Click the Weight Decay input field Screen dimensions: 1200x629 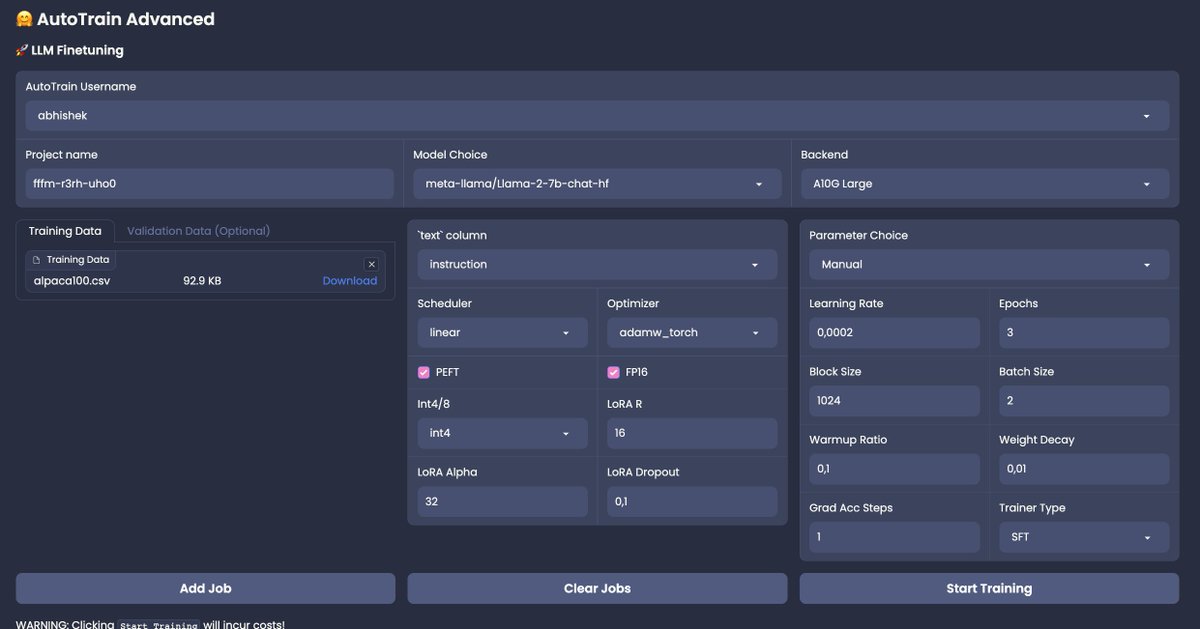click(1083, 469)
